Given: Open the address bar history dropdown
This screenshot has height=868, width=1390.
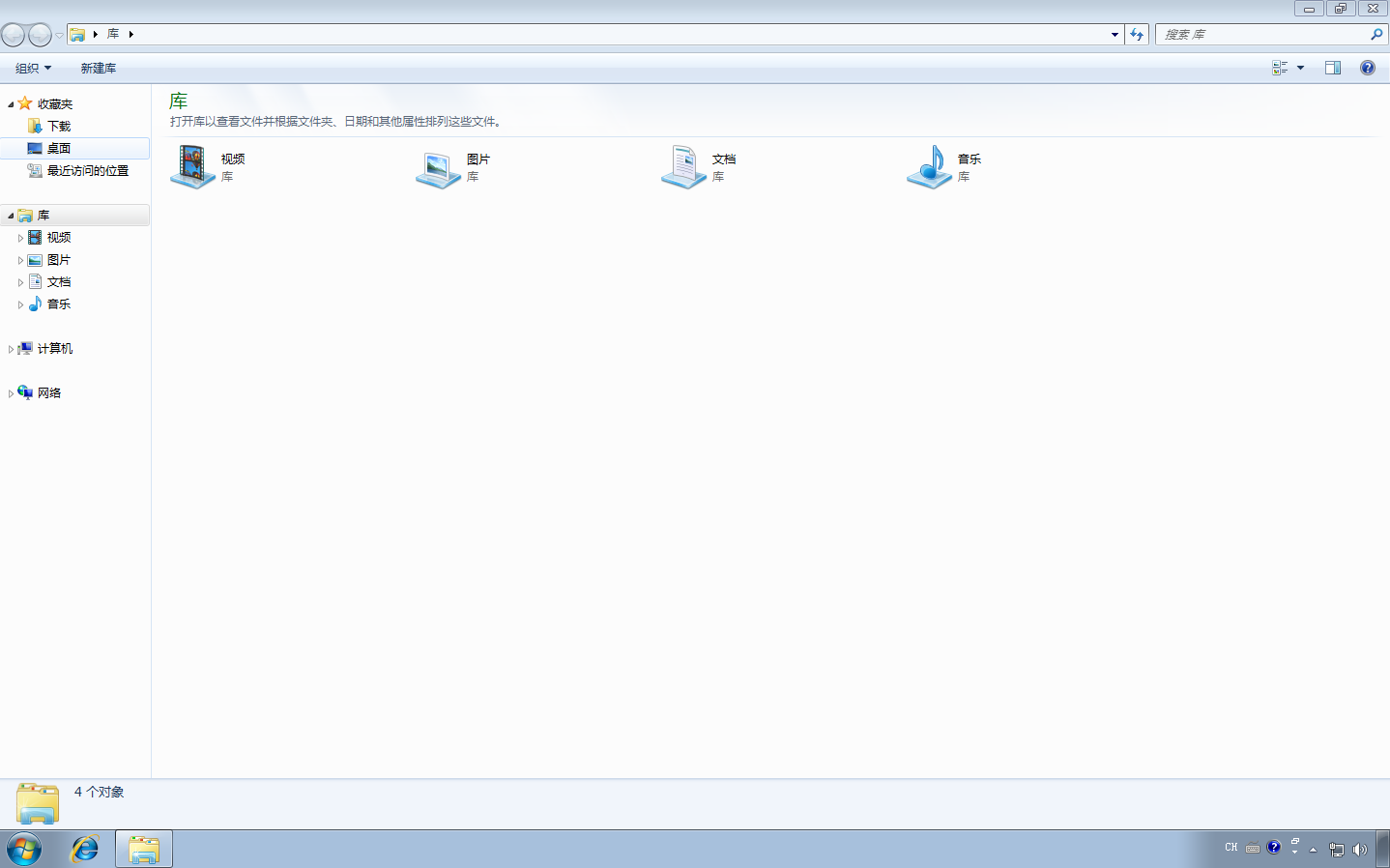Looking at the screenshot, I should tap(1115, 35).
